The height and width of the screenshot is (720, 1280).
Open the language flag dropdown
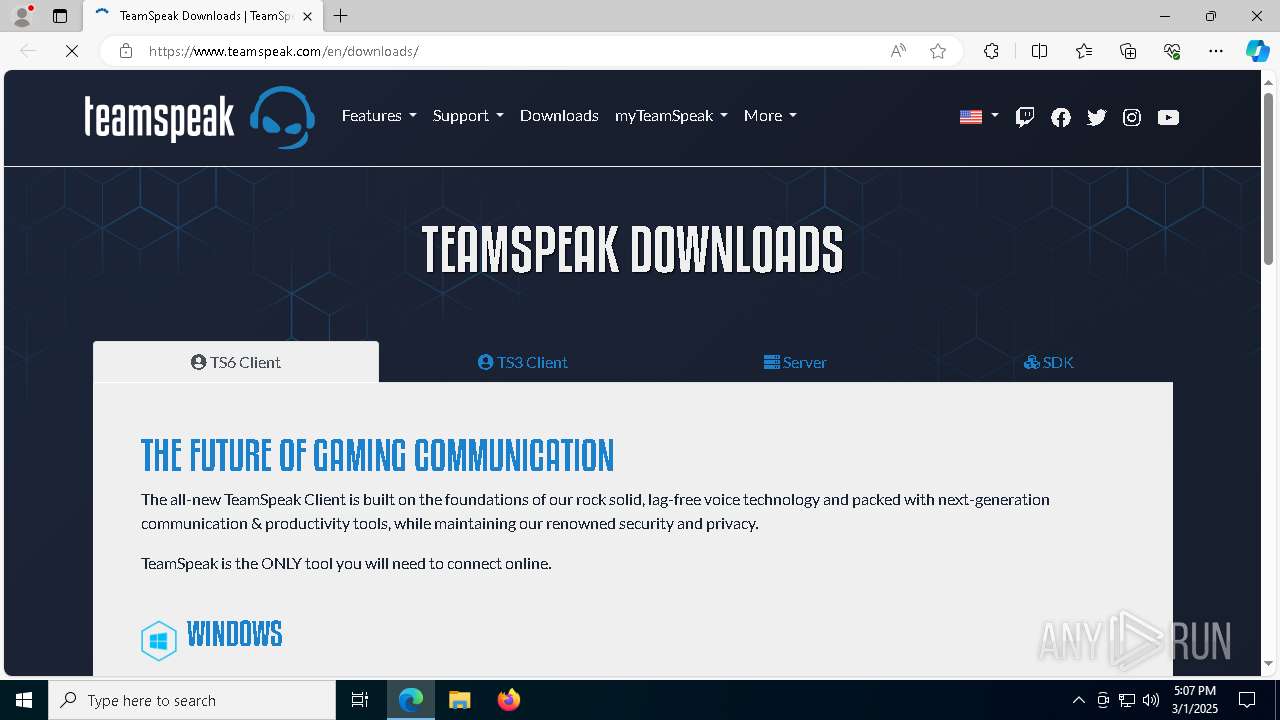coord(979,117)
